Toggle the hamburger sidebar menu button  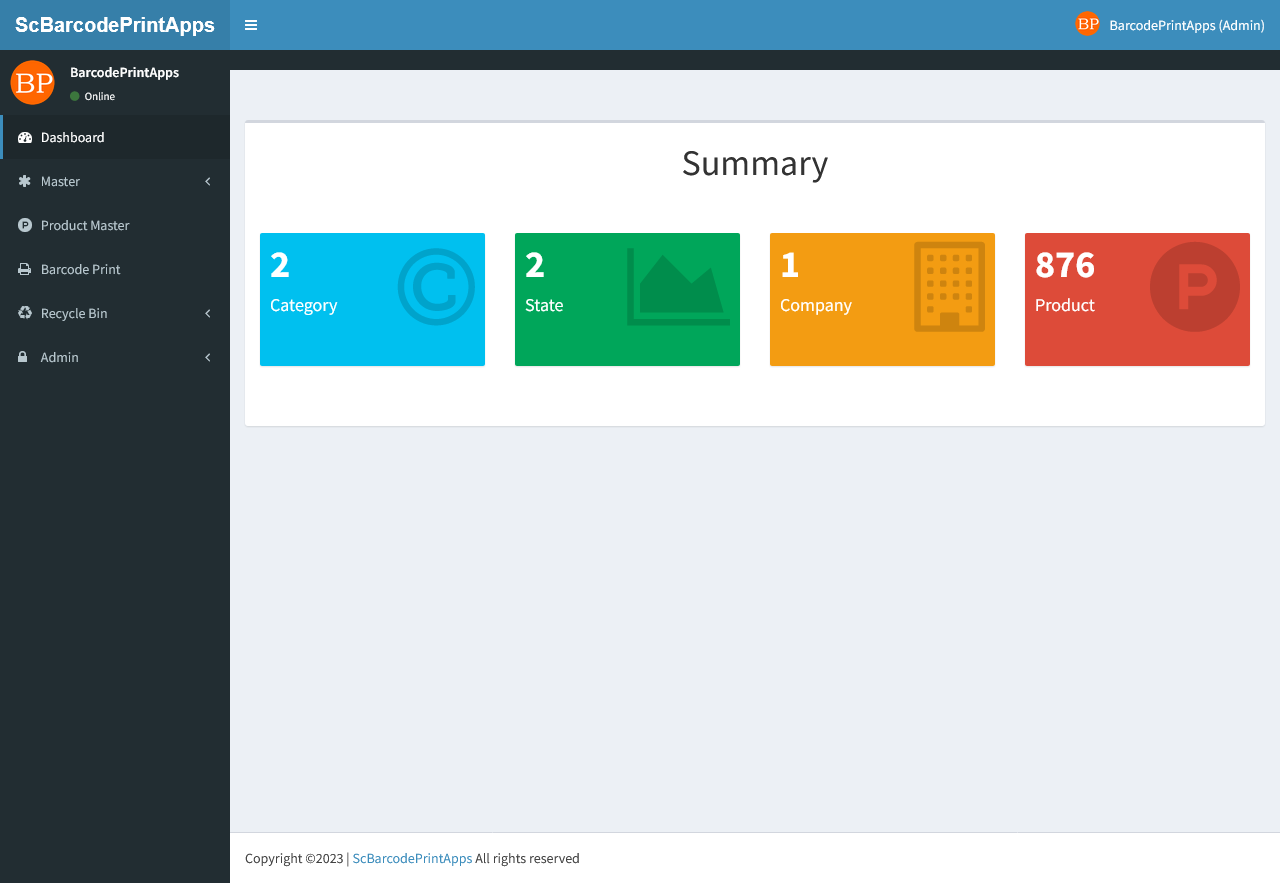click(251, 25)
